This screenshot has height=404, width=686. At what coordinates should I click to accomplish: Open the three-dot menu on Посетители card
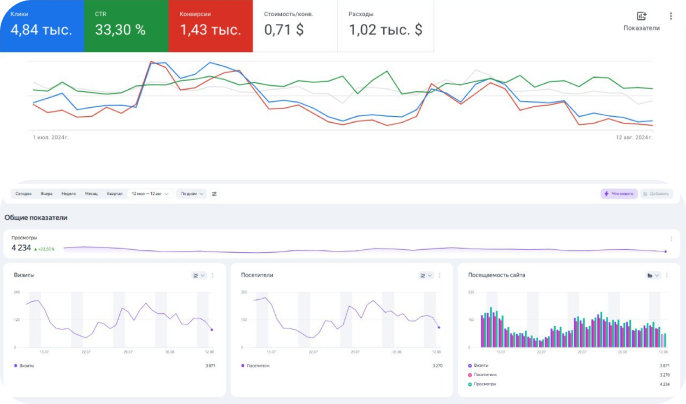[x=441, y=275]
